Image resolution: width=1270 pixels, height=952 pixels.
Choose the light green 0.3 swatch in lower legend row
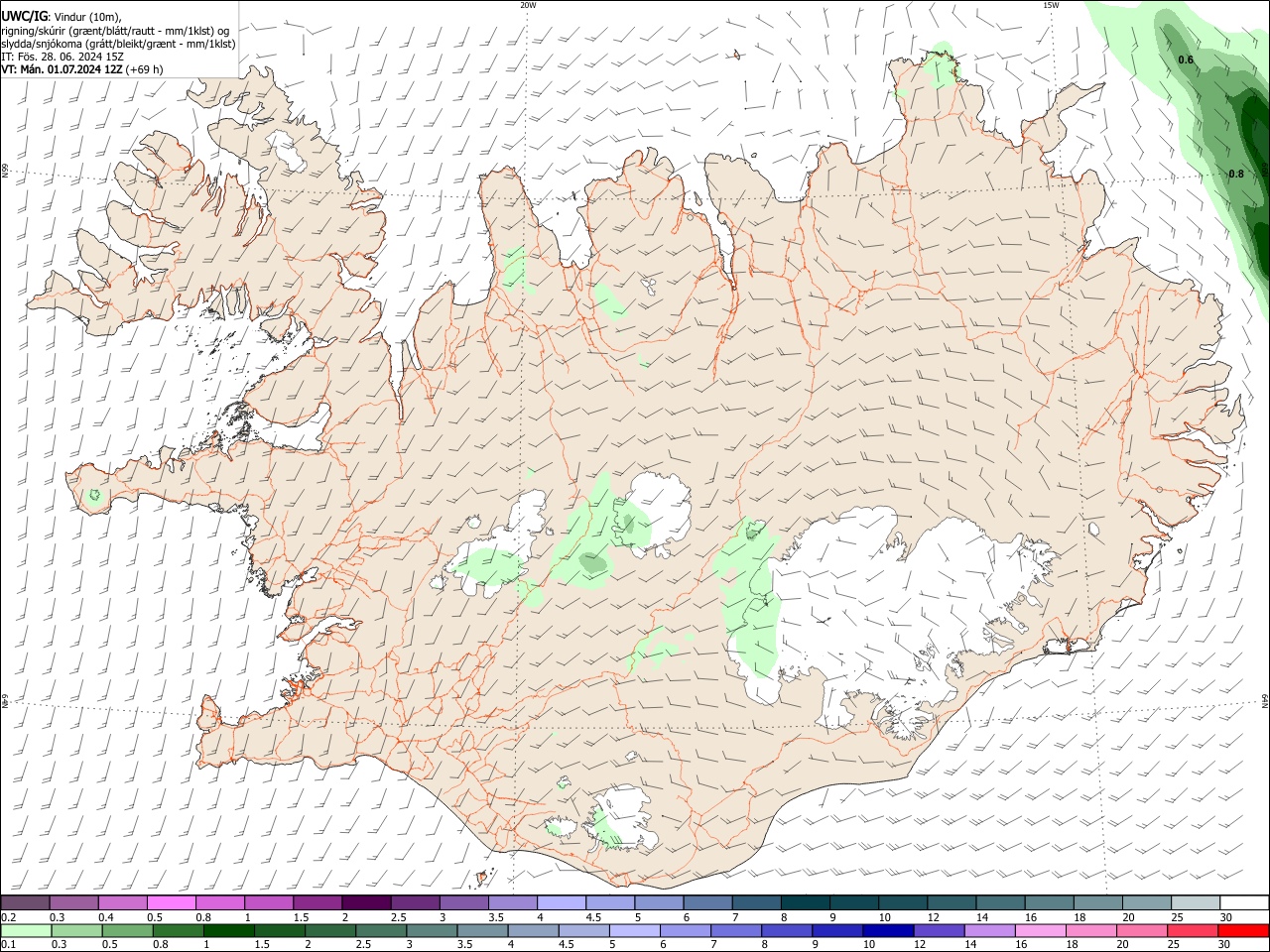(76, 930)
